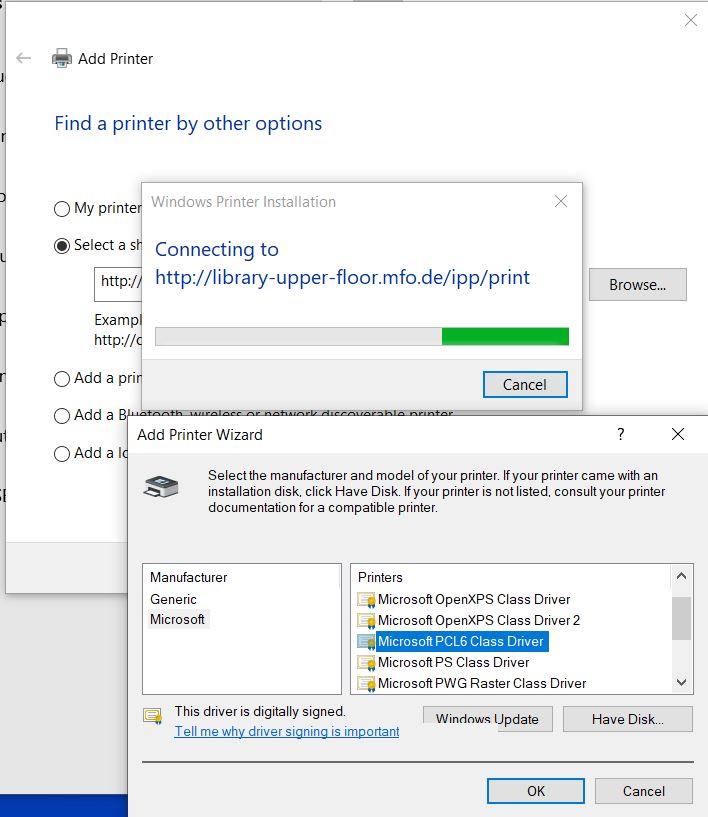Click the Printers list scrollbar thumb
This screenshot has height=817, width=708.
[681, 618]
